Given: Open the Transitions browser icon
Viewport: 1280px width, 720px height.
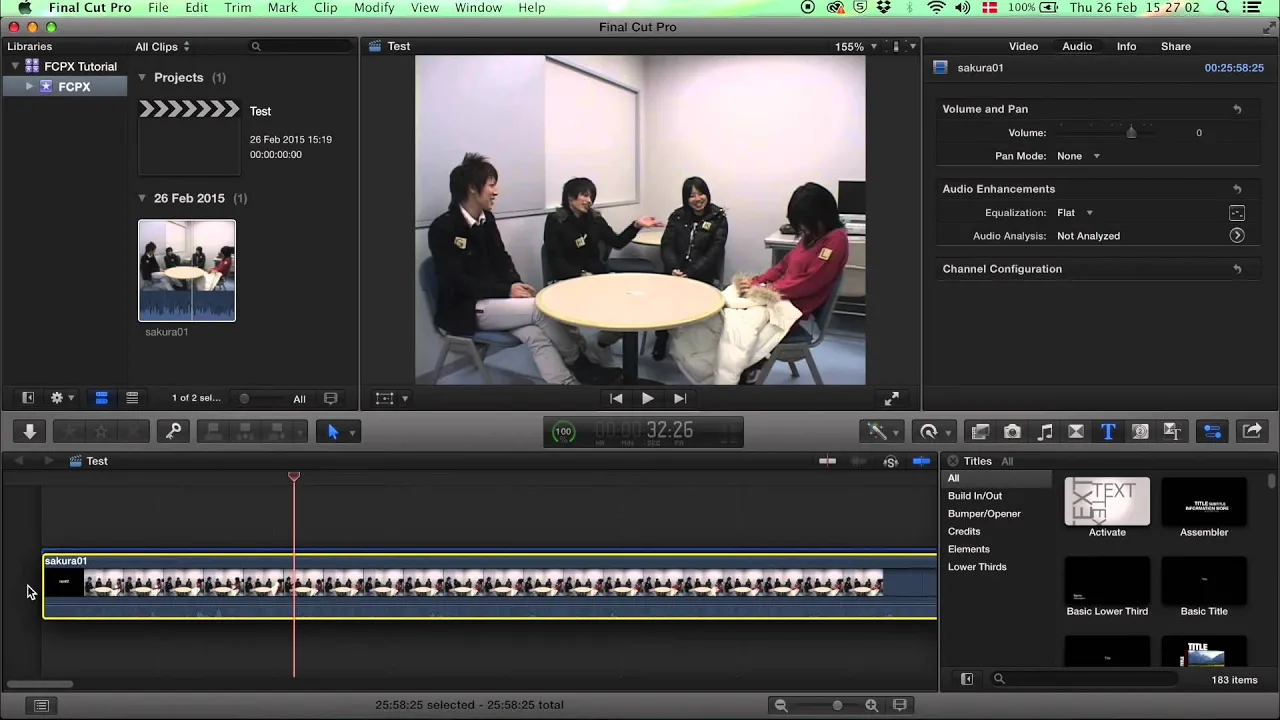Looking at the screenshot, I should pyautogui.click(x=1076, y=431).
